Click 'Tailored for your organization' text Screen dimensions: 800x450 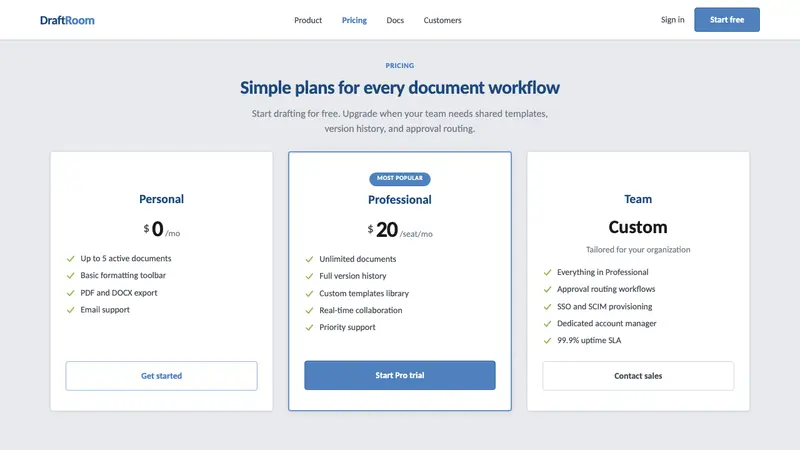(x=638, y=249)
